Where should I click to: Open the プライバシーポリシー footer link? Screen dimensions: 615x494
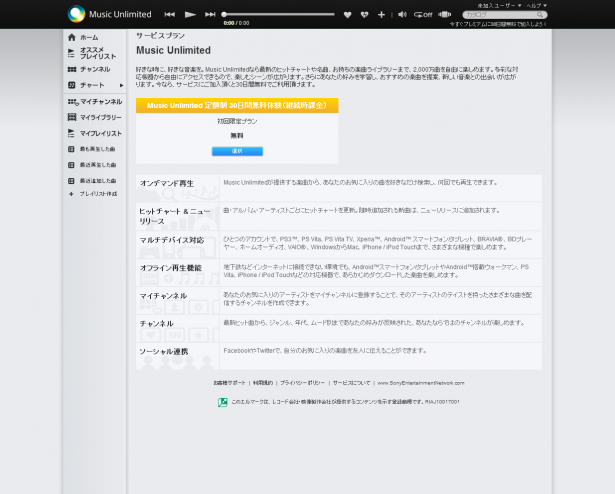tap(302, 383)
